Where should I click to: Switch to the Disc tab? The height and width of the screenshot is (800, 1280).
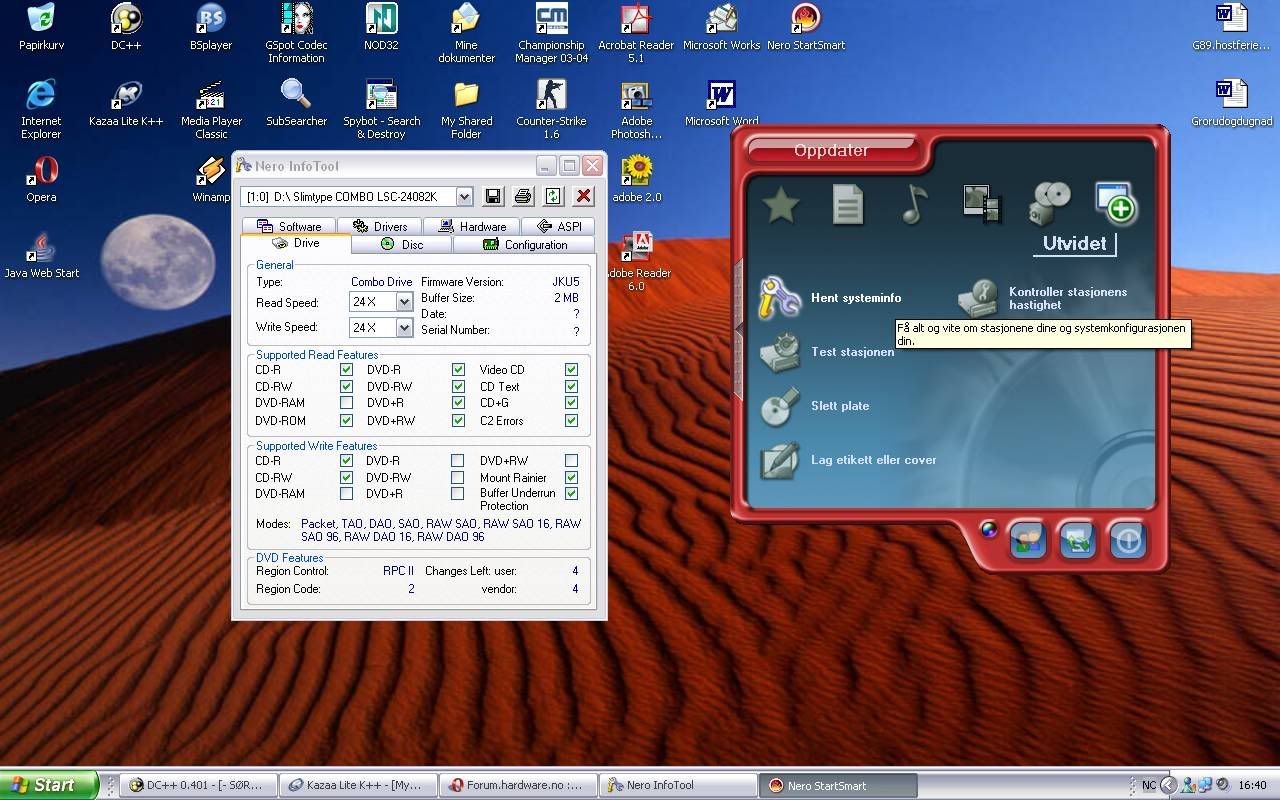[x=402, y=244]
